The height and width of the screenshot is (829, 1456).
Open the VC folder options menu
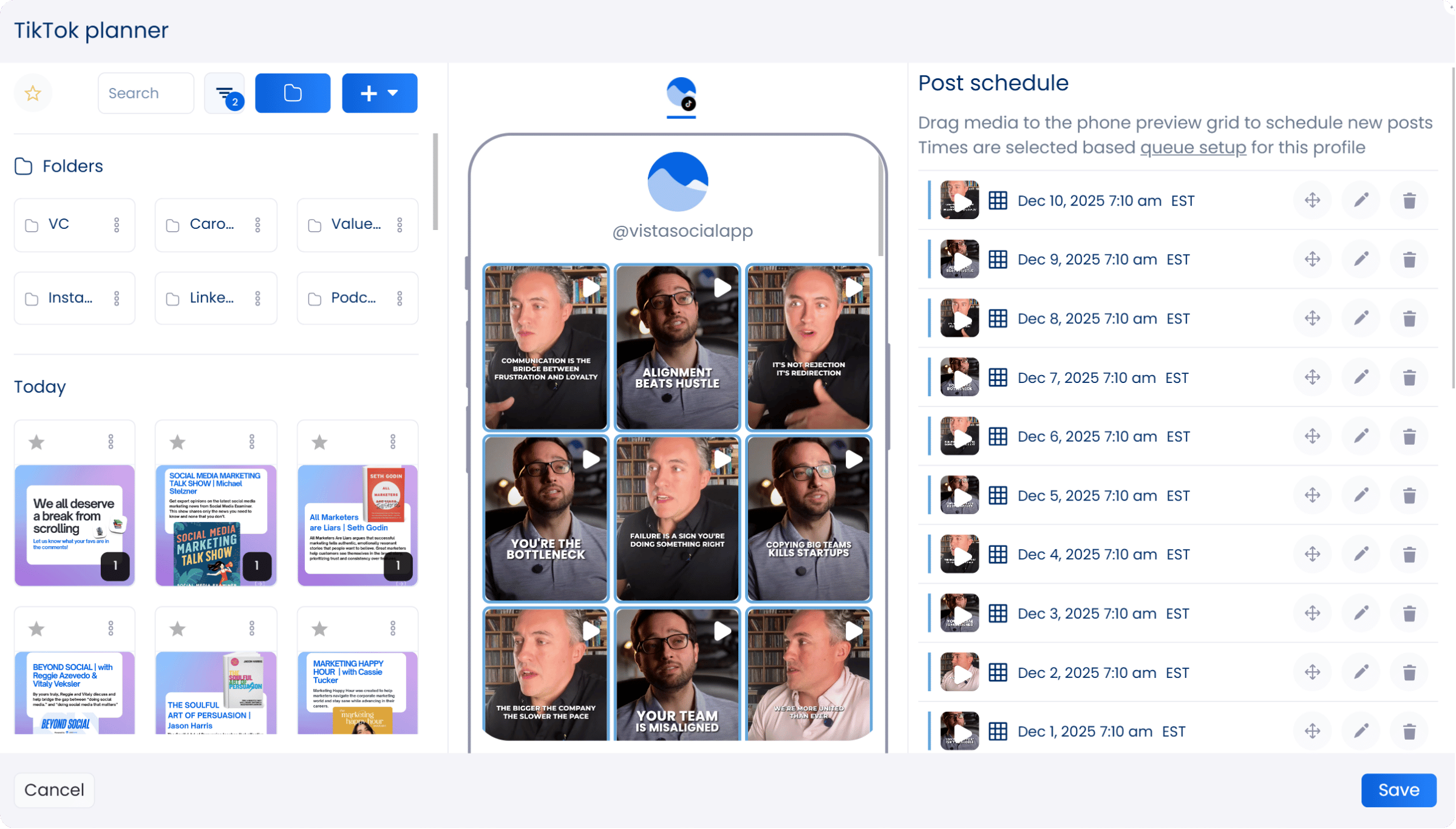[x=117, y=225]
